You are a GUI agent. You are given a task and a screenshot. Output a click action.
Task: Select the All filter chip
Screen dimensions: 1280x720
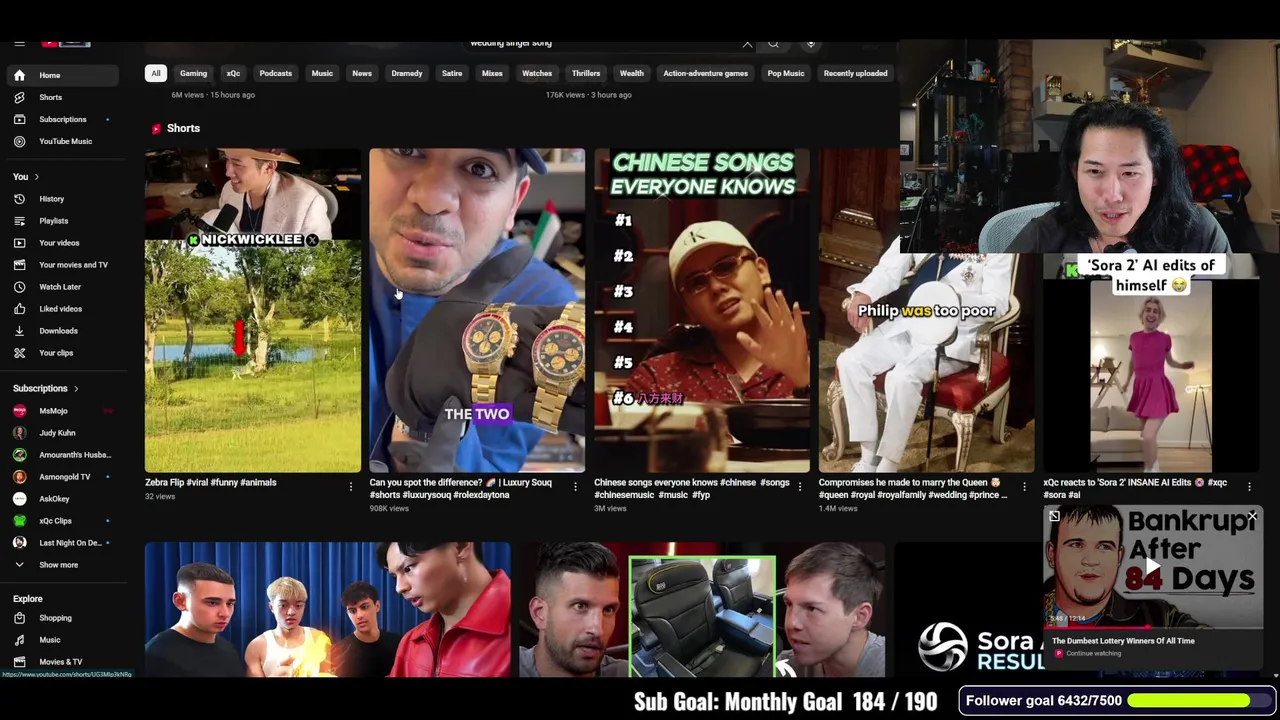point(156,73)
